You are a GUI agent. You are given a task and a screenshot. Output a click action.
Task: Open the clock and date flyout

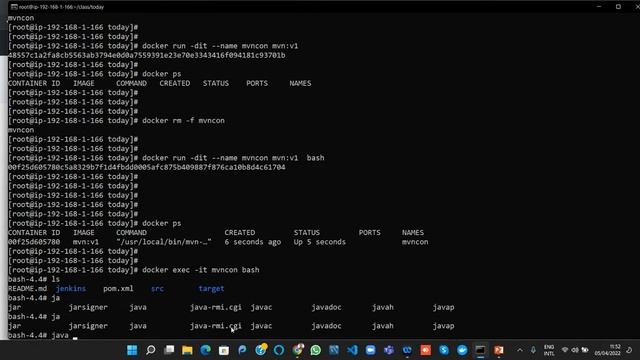[x=607, y=350]
